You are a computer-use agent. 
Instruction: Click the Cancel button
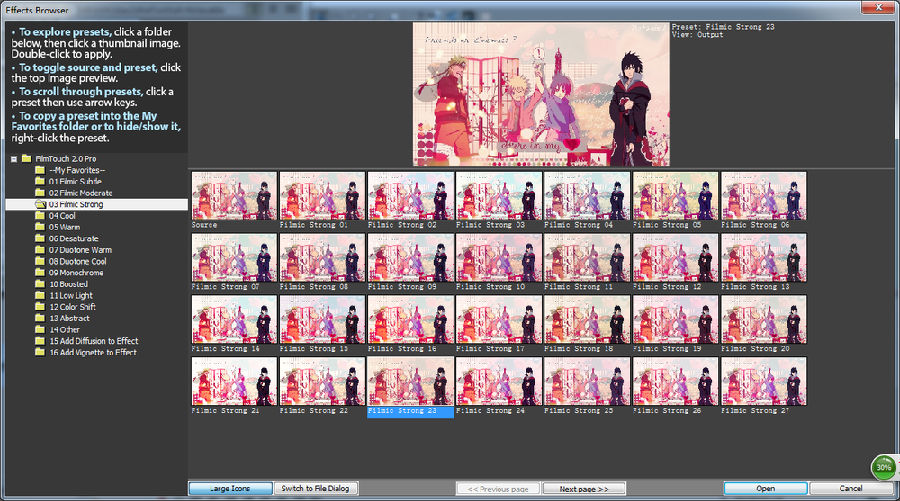[x=851, y=488]
